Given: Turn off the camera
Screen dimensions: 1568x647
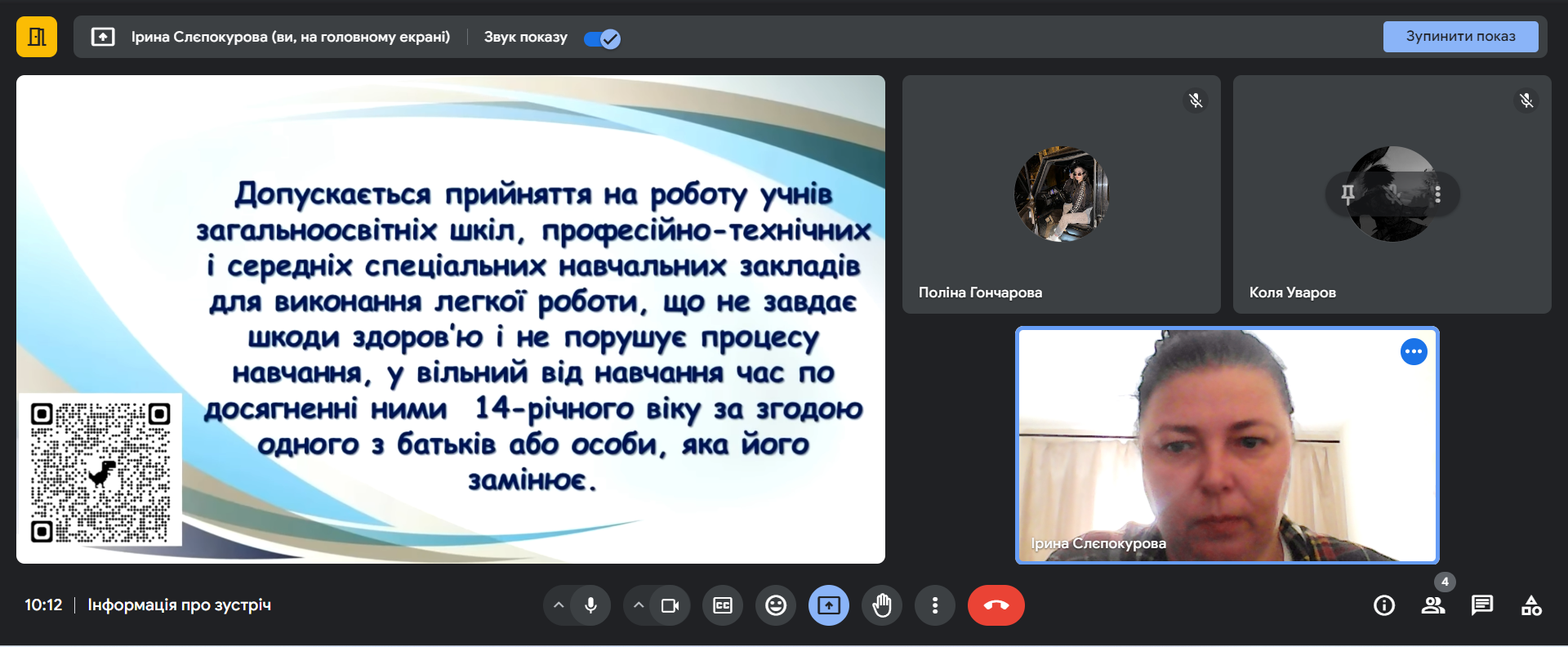Looking at the screenshot, I should [x=670, y=605].
